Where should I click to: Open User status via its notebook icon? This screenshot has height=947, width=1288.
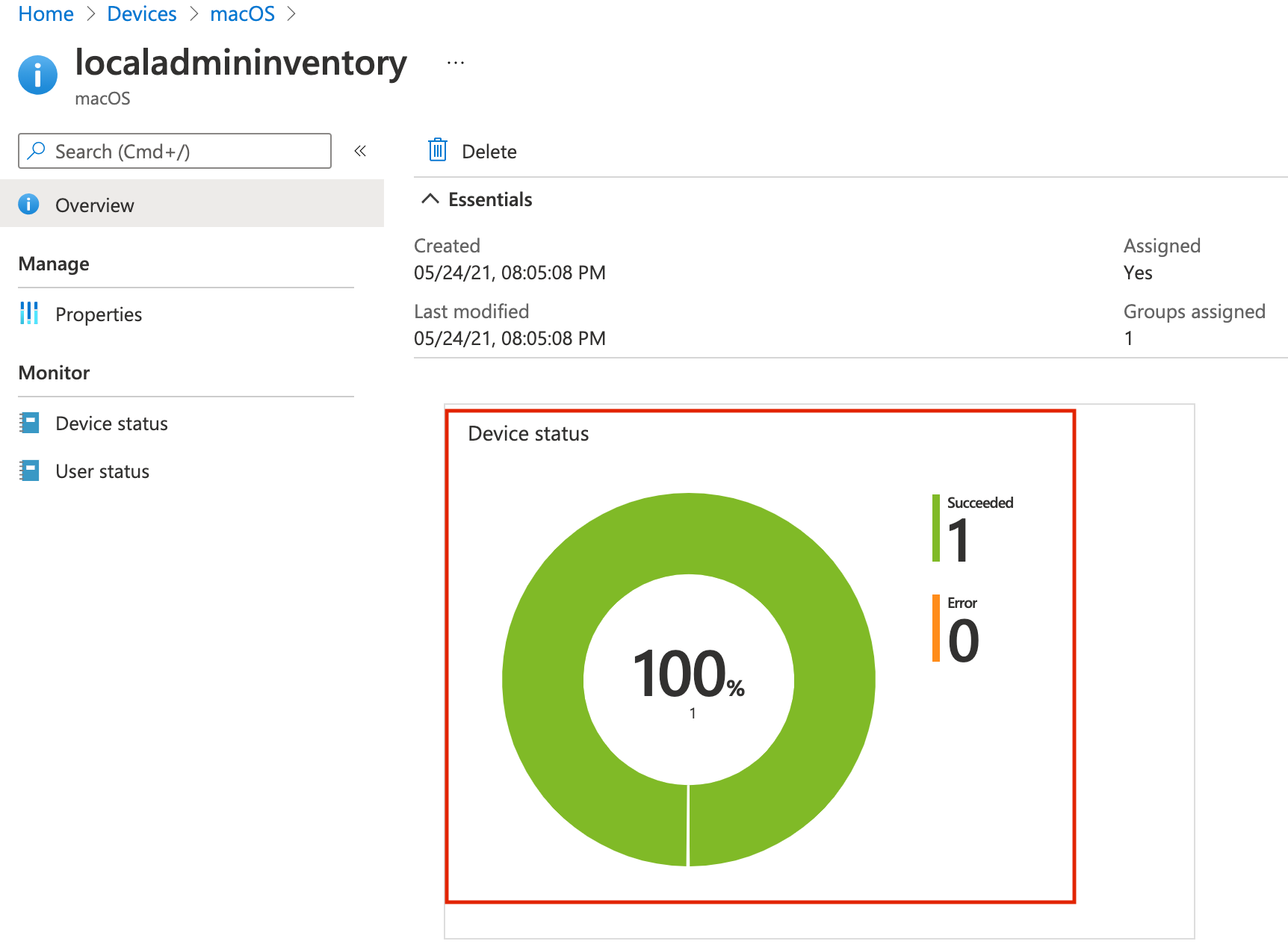pyautogui.click(x=28, y=471)
